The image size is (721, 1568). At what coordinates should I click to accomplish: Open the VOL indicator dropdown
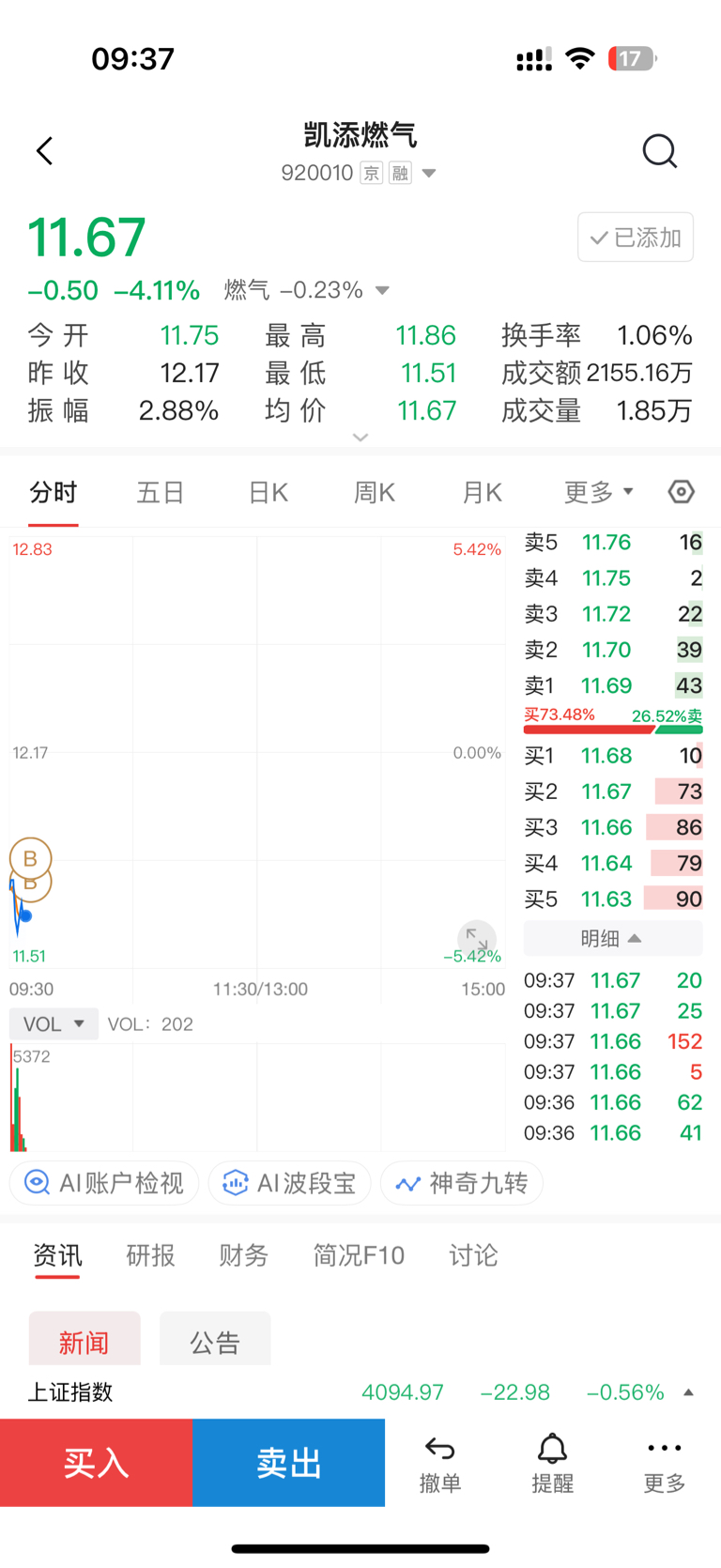[x=54, y=1023]
